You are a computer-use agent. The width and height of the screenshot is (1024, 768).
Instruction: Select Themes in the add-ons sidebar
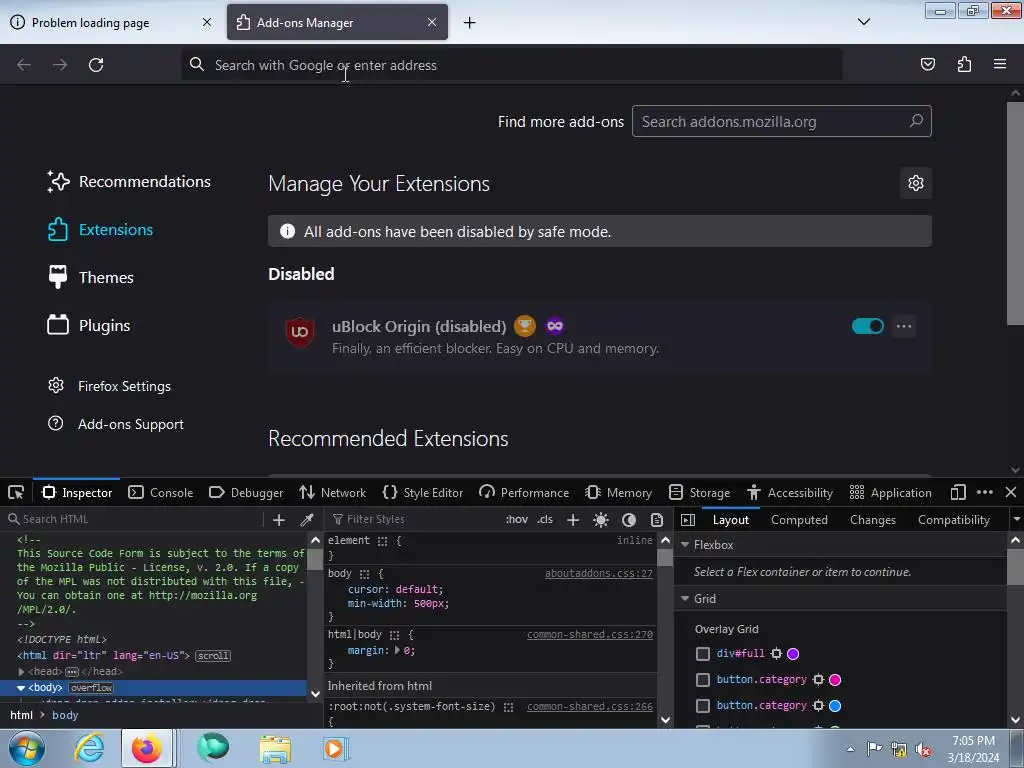point(90,277)
